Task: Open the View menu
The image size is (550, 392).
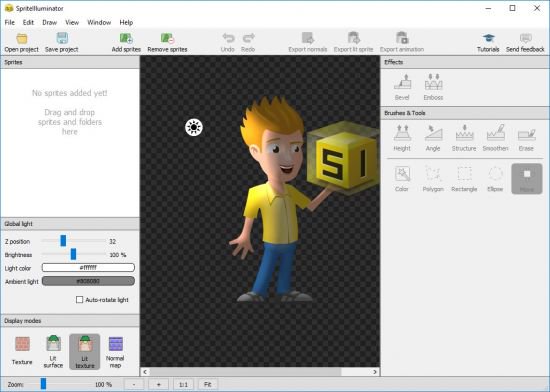Action: coord(72,22)
